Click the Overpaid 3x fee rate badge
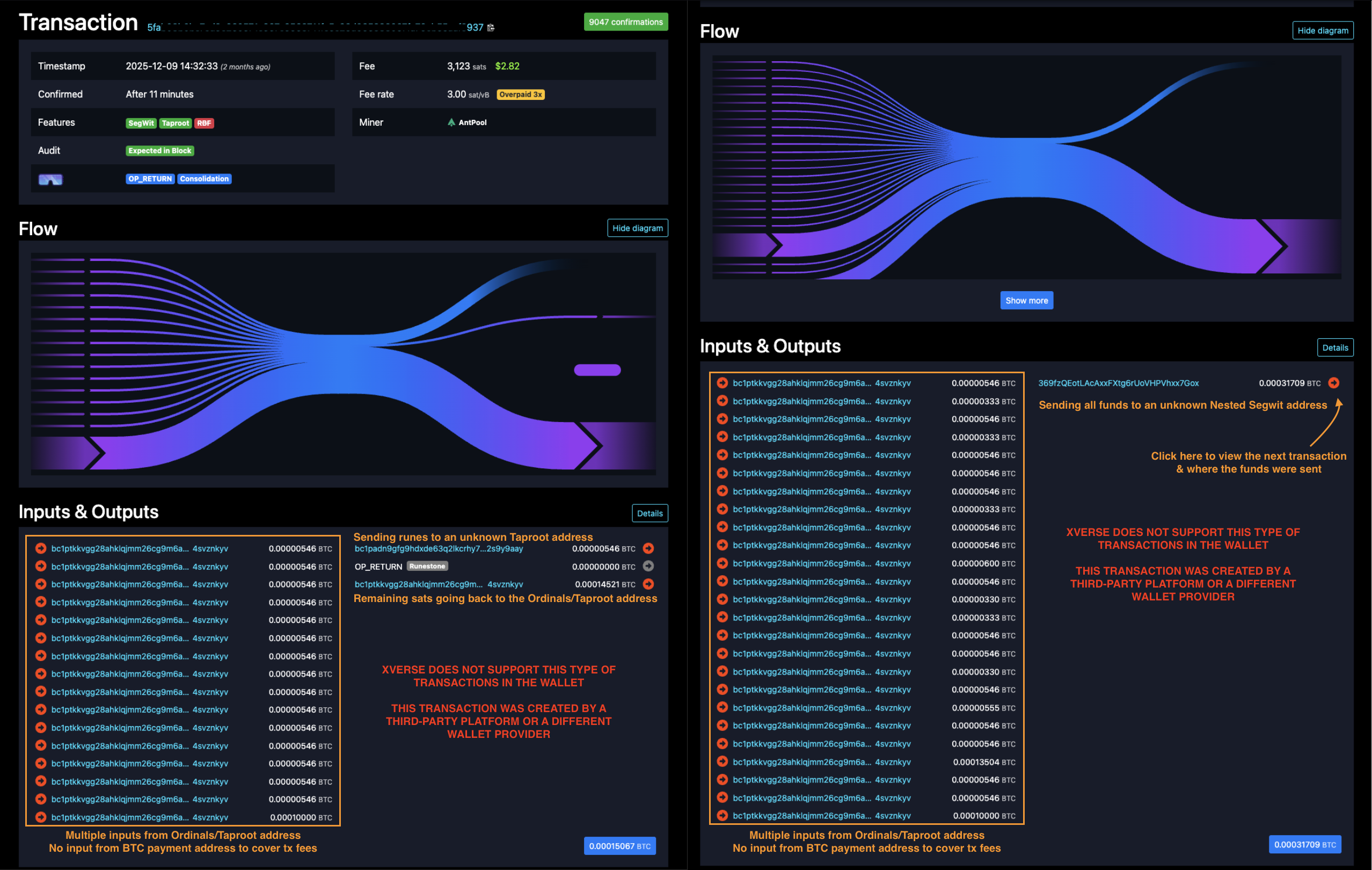The width and height of the screenshot is (1372, 870). (x=520, y=95)
